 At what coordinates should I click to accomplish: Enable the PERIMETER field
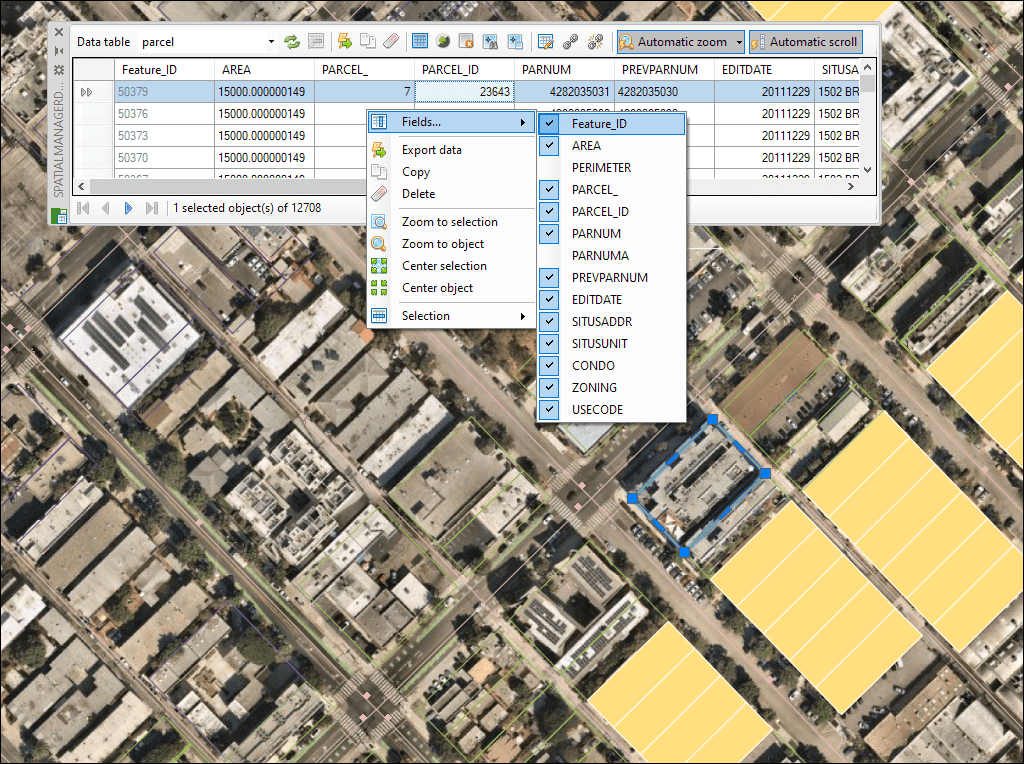tap(611, 168)
